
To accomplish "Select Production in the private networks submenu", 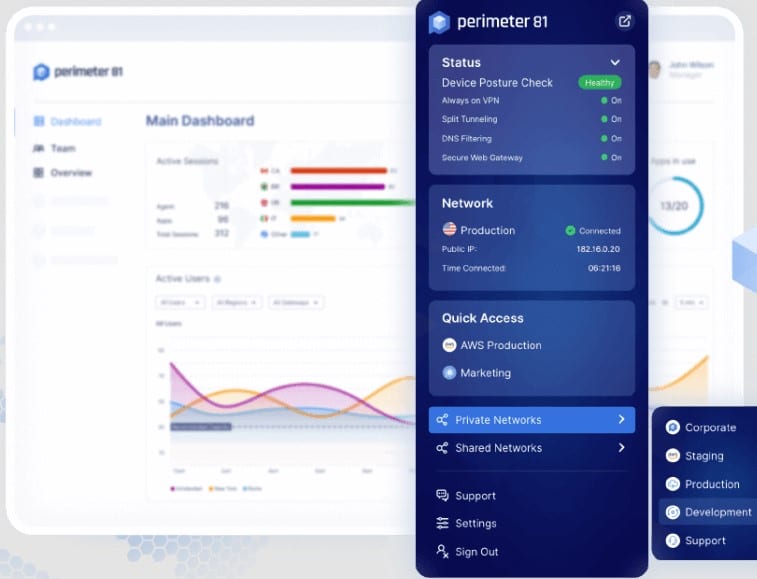I will tap(712, 484).
